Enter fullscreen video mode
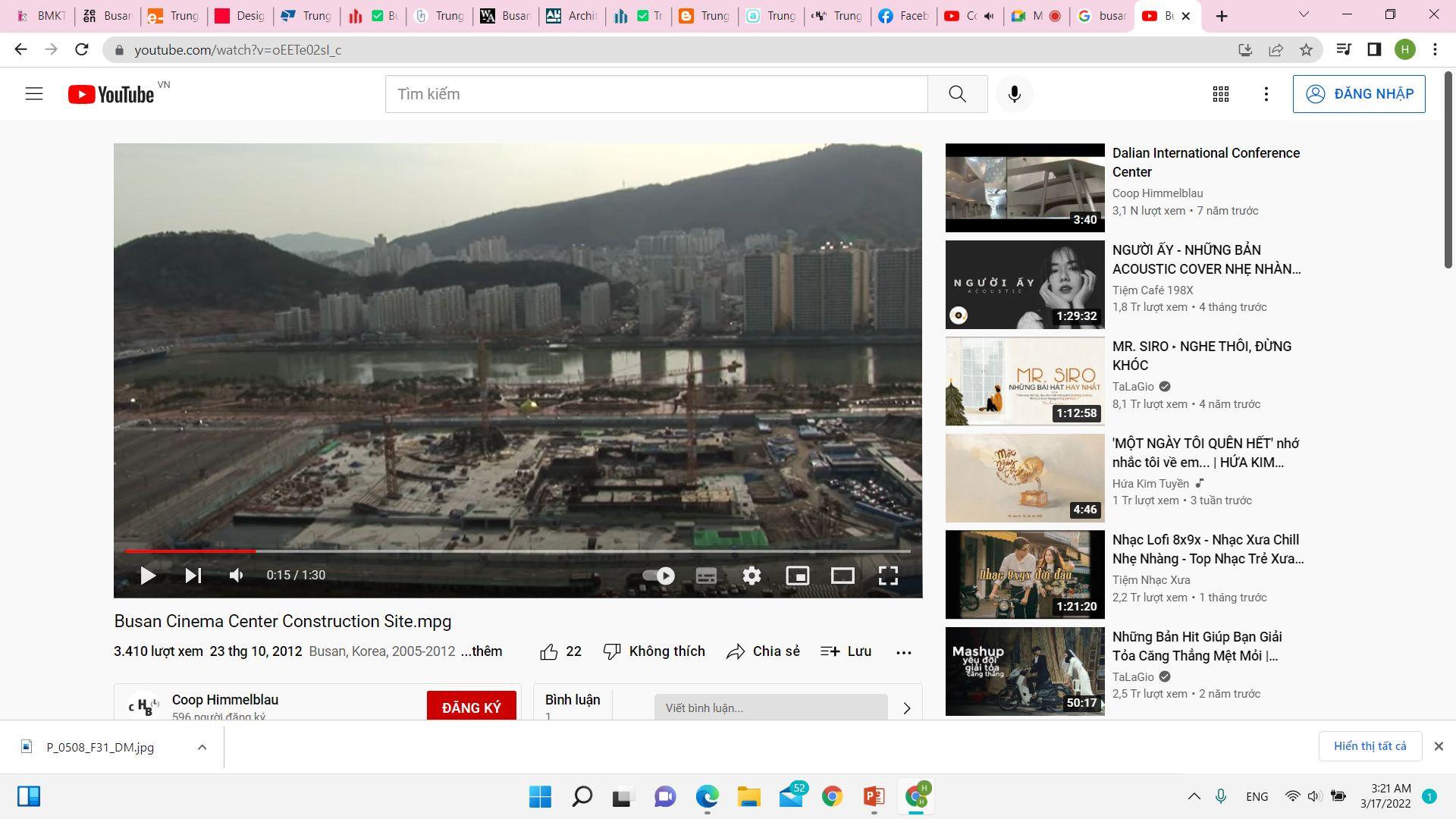 pos(888,576)
